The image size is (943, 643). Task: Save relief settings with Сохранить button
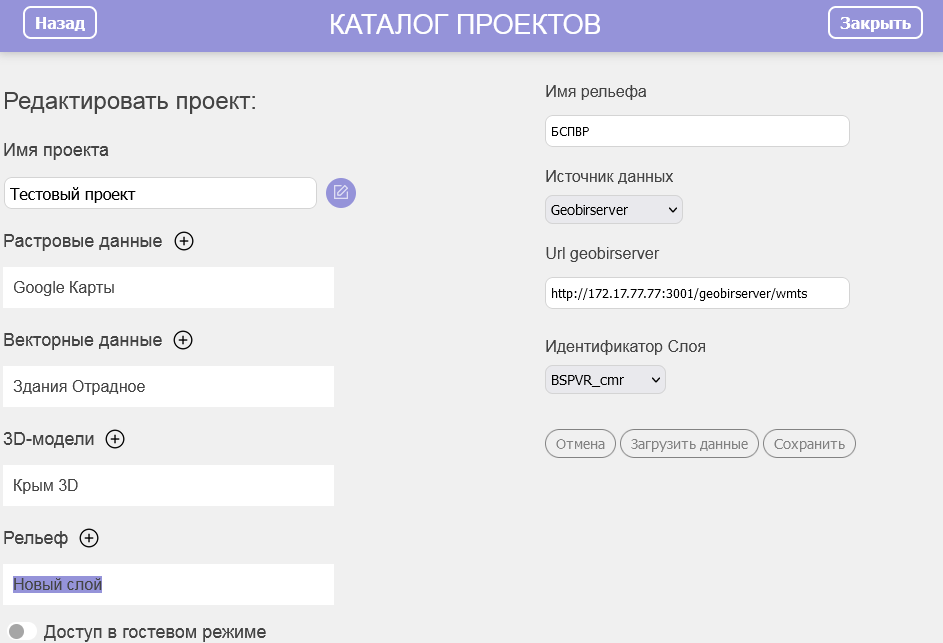coord(809,444)
